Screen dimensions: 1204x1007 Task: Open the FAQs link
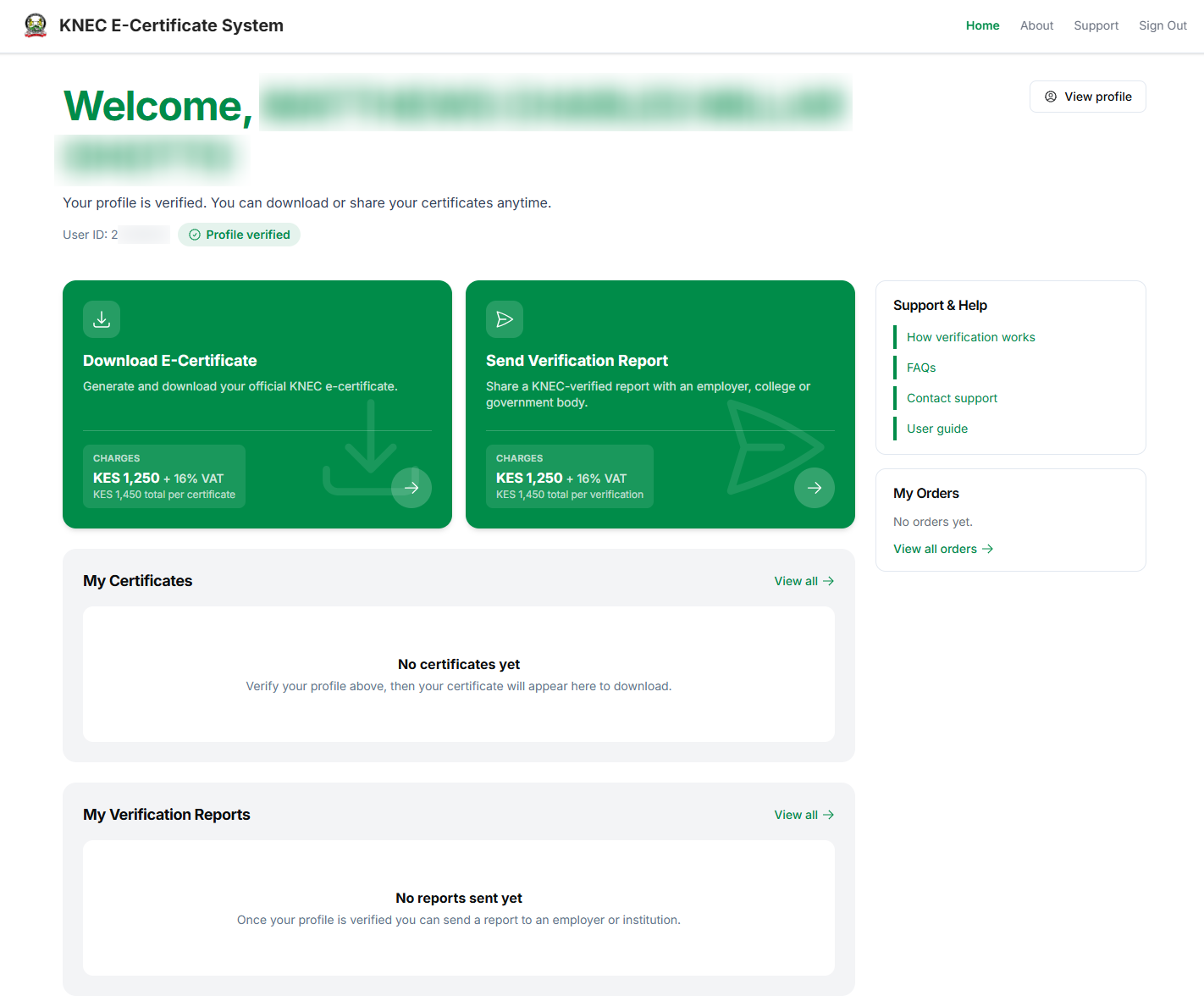pos(921,368)
